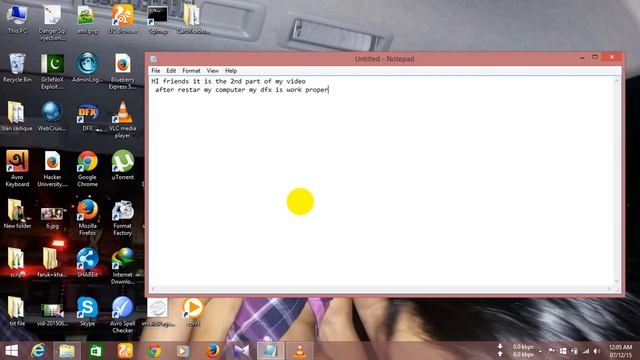Launch Mozilla Firefox desktop shortcut
640x360 pixels.
tap(87, 217)
